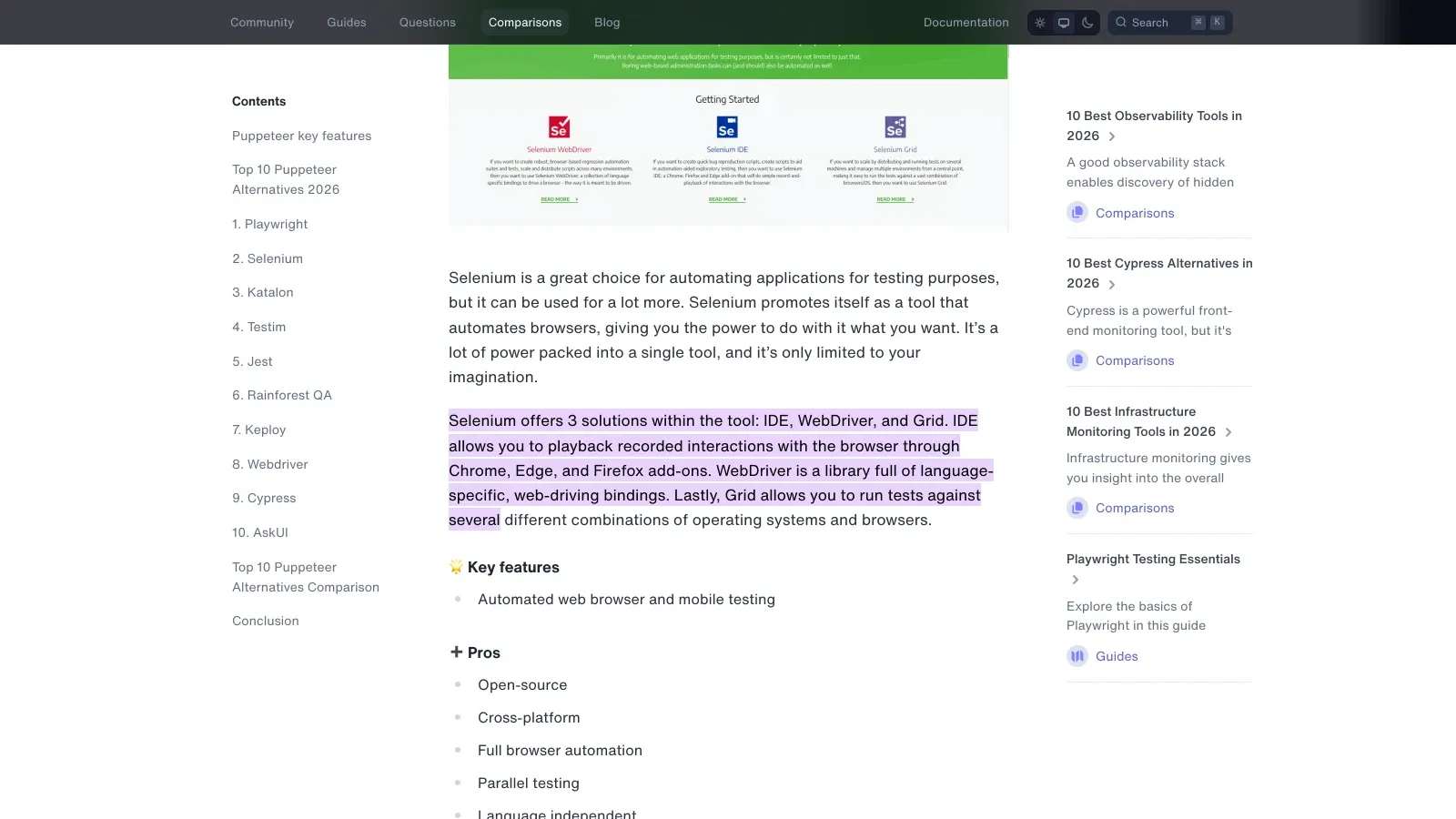Jump to Top 10 Puppeteer Alternatives Comparison
Image resolution: width=1456 pixels, height=819 pixels.
click(306, 577)
